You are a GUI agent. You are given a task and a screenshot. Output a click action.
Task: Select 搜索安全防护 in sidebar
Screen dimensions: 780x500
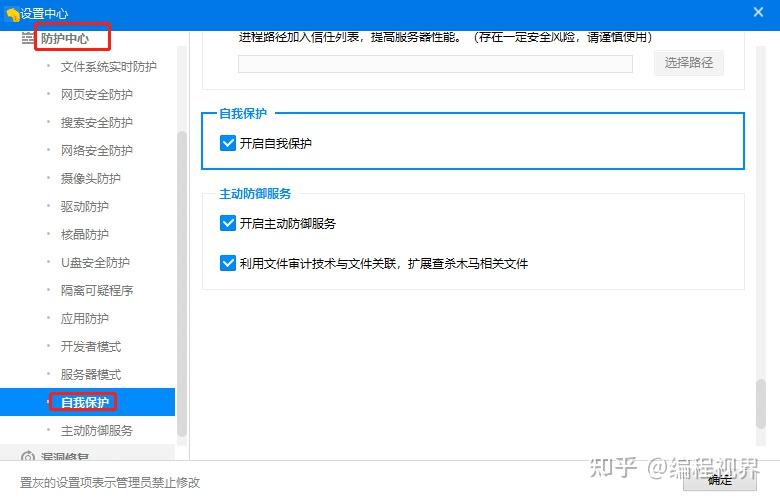click(97, 122)
